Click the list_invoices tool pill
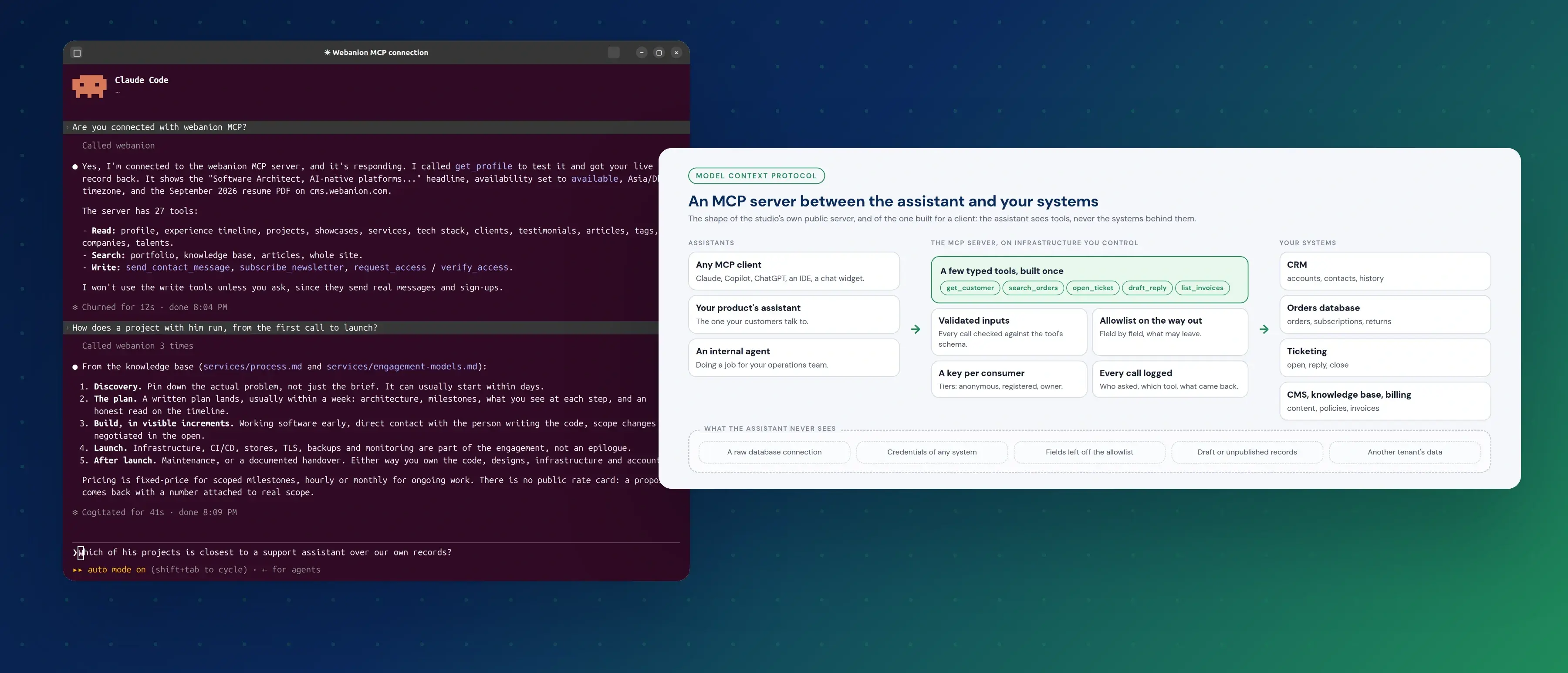1568x673 pixels. coord(1202,288)
